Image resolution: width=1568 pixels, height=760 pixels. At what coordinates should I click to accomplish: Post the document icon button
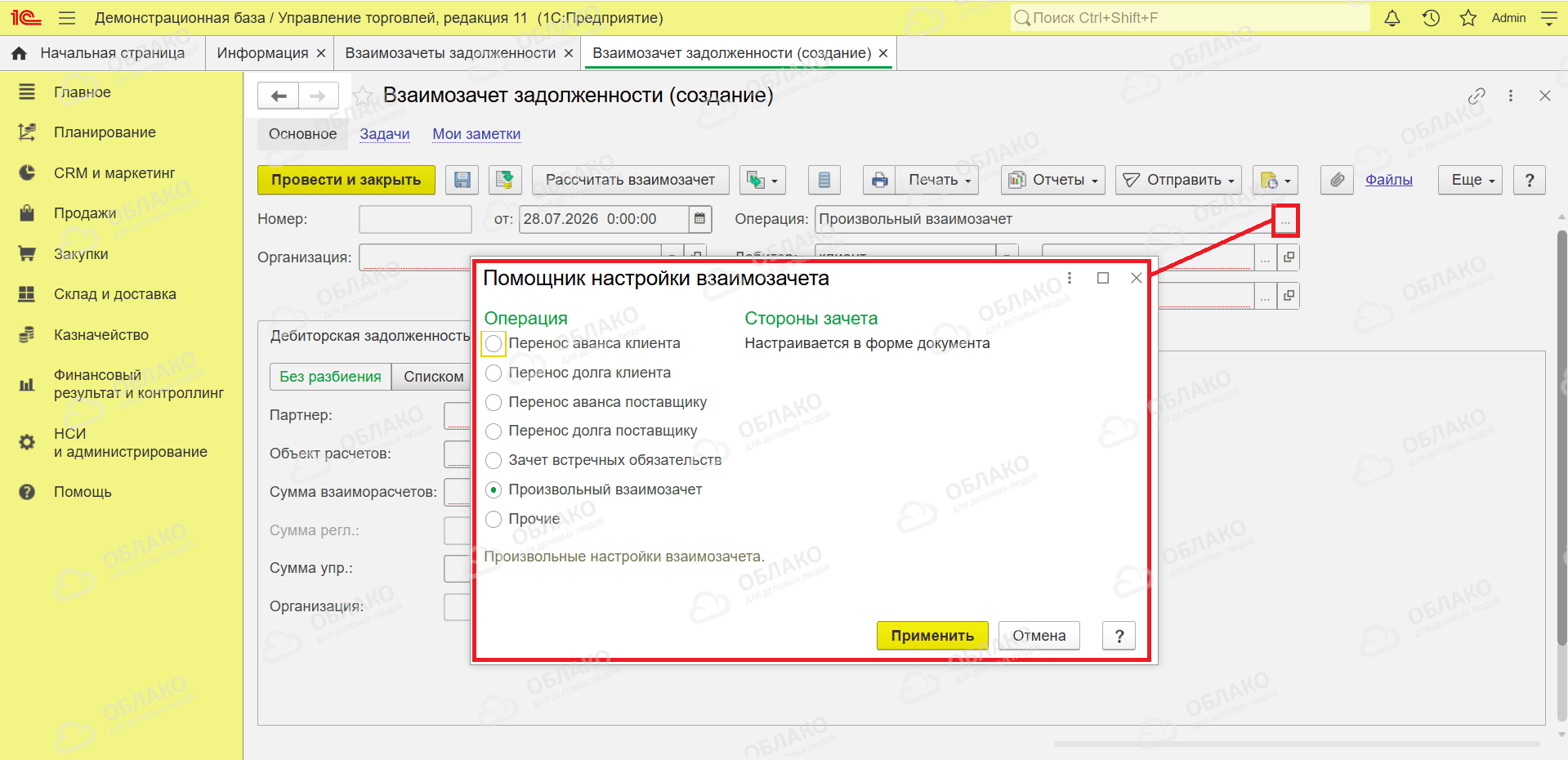pyautogui.click(x=506, y=180)
